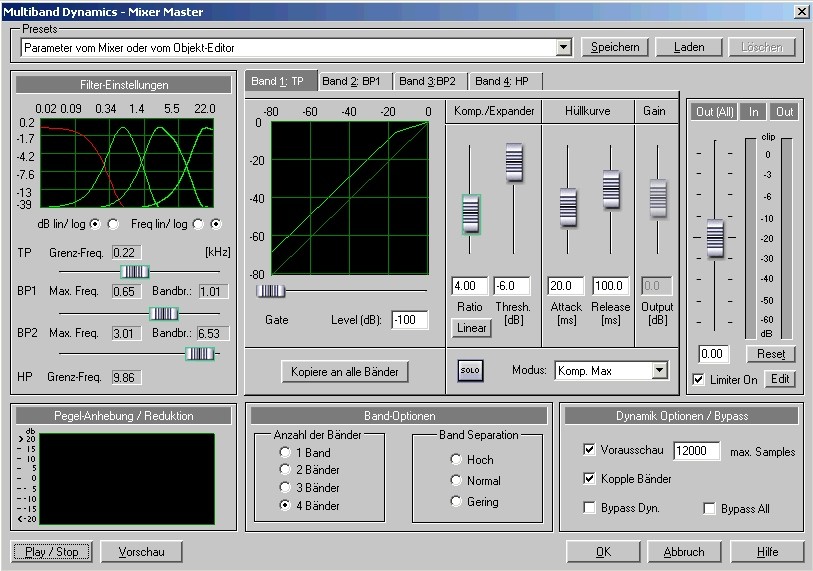The height and width of the screenshot is (571, 813).
Task: Set Band Separation to Hoch
Action: [456, 459]
